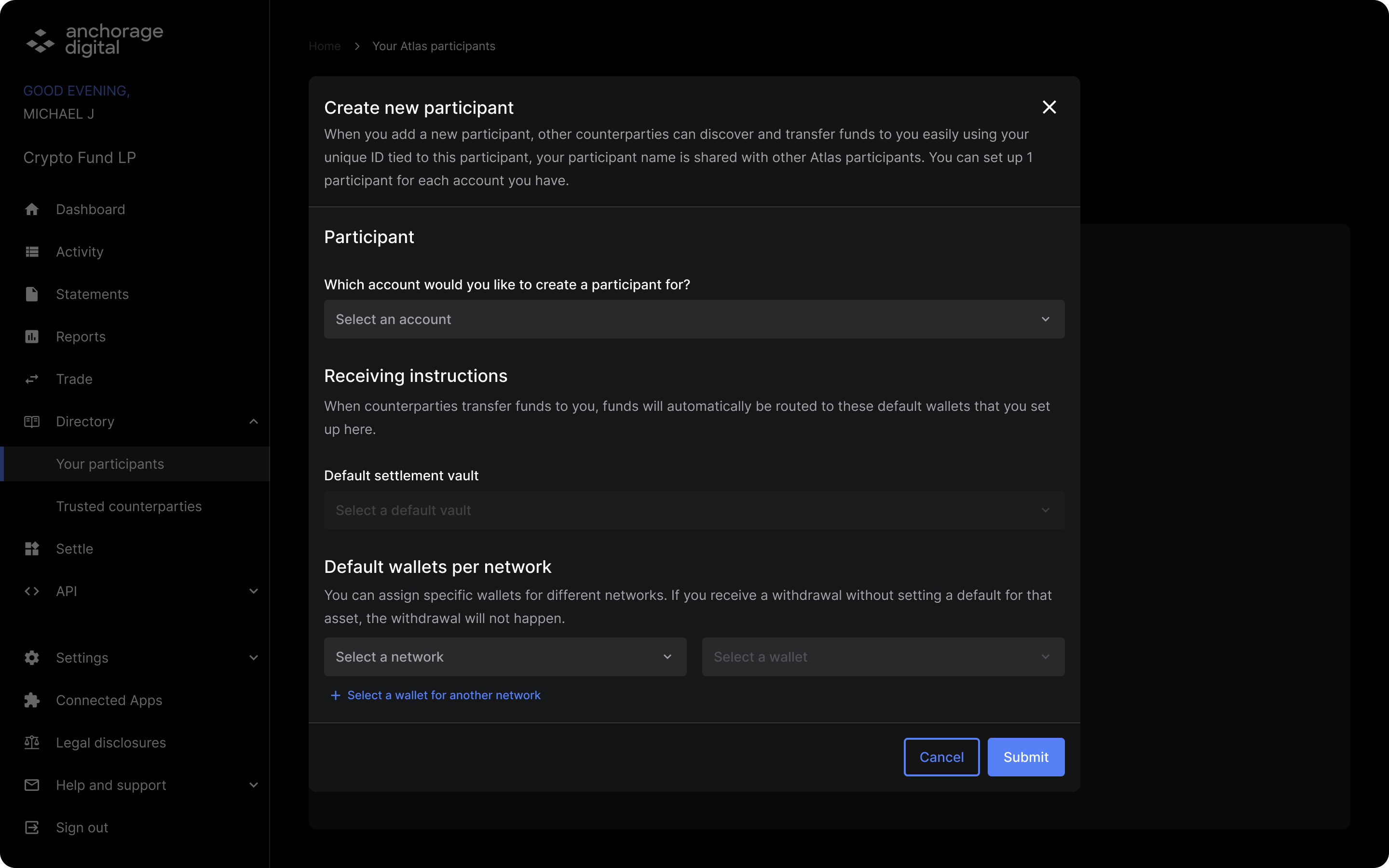Open the Select an account dropdown
Screen dimensions: 1389x868
point(694,319)
